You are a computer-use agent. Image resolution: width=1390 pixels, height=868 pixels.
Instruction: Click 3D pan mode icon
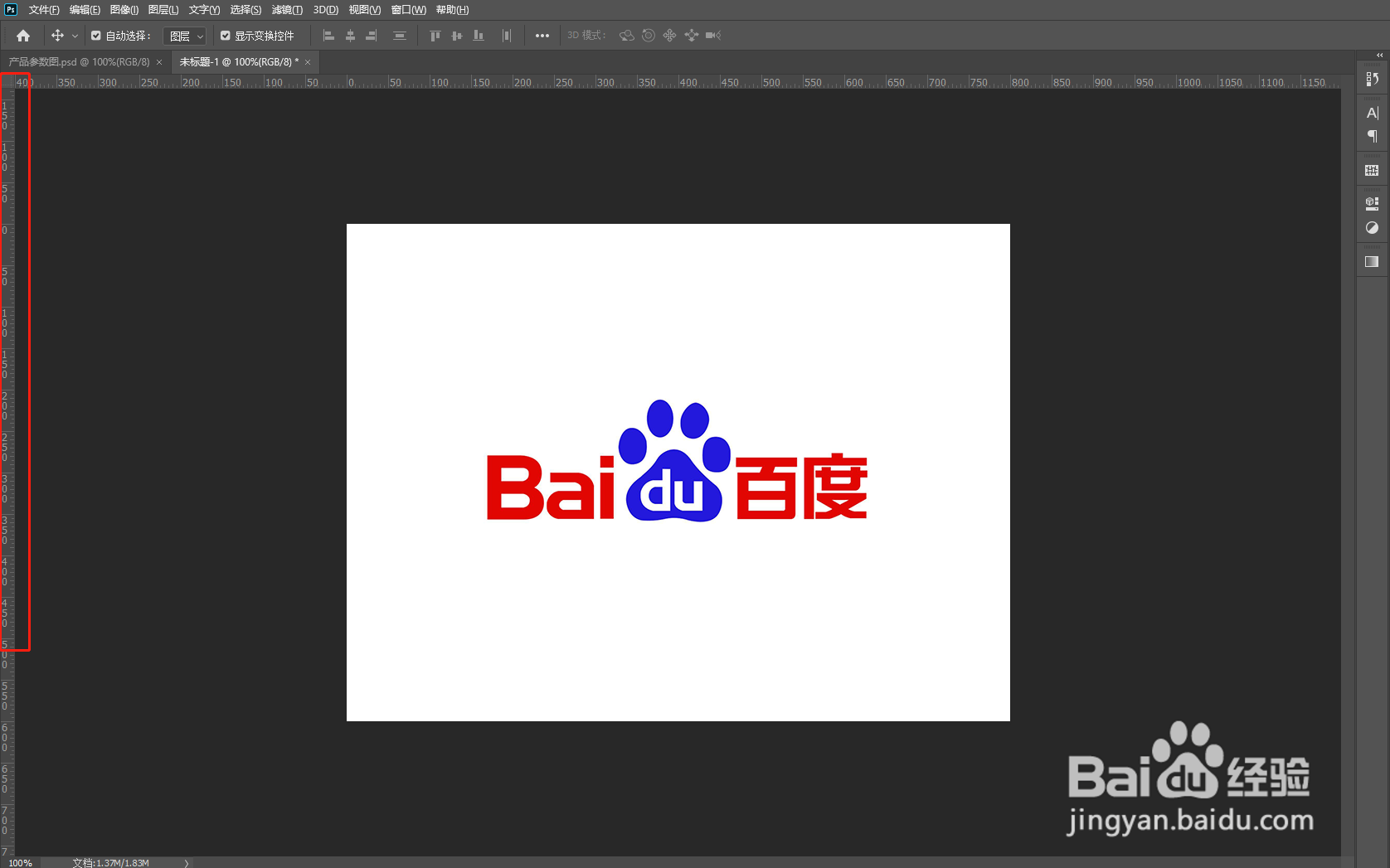pyautogui.click(x=670, y=36)
